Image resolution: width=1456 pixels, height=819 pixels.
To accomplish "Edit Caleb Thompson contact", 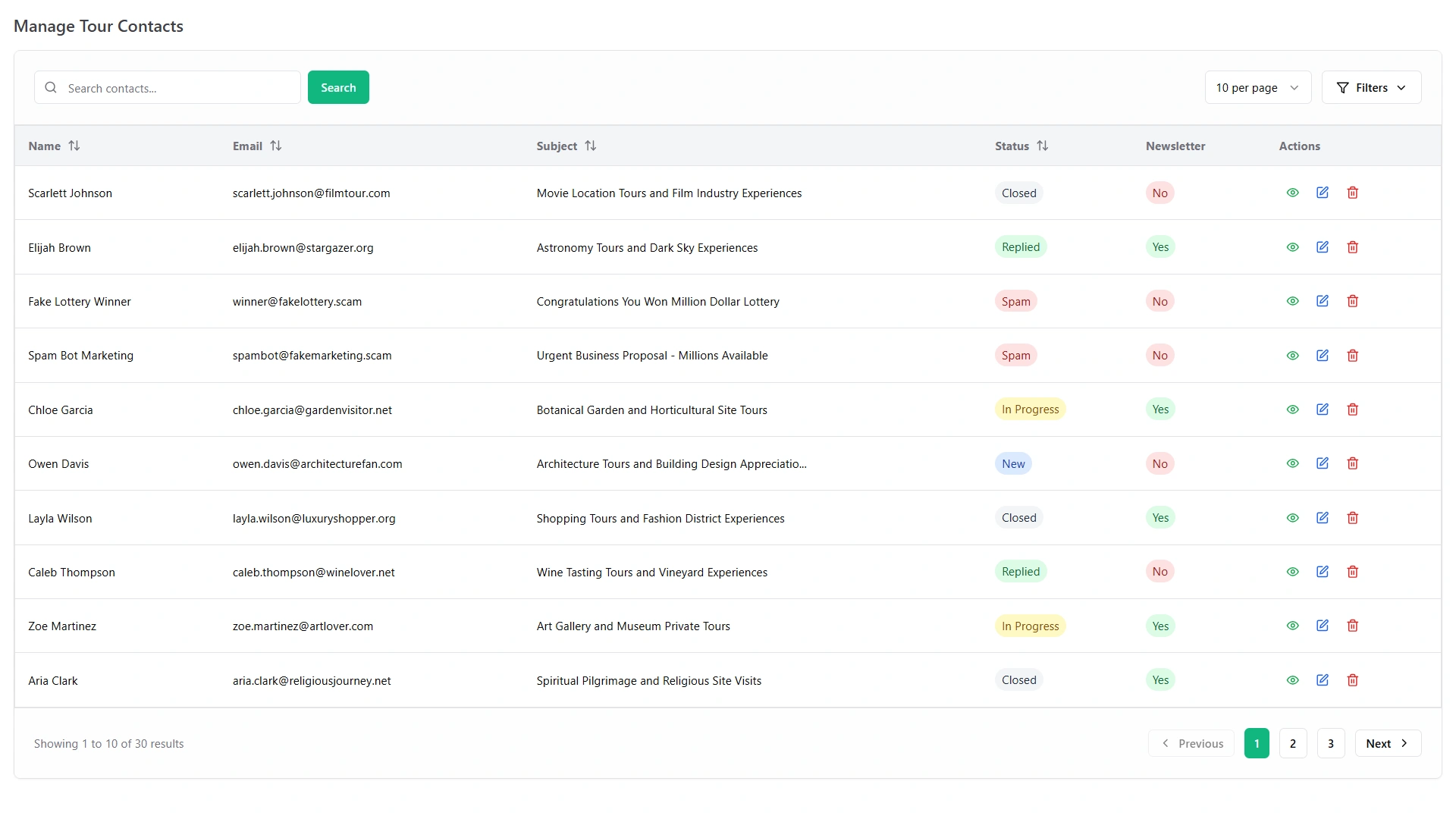I will pos(1323,572).
